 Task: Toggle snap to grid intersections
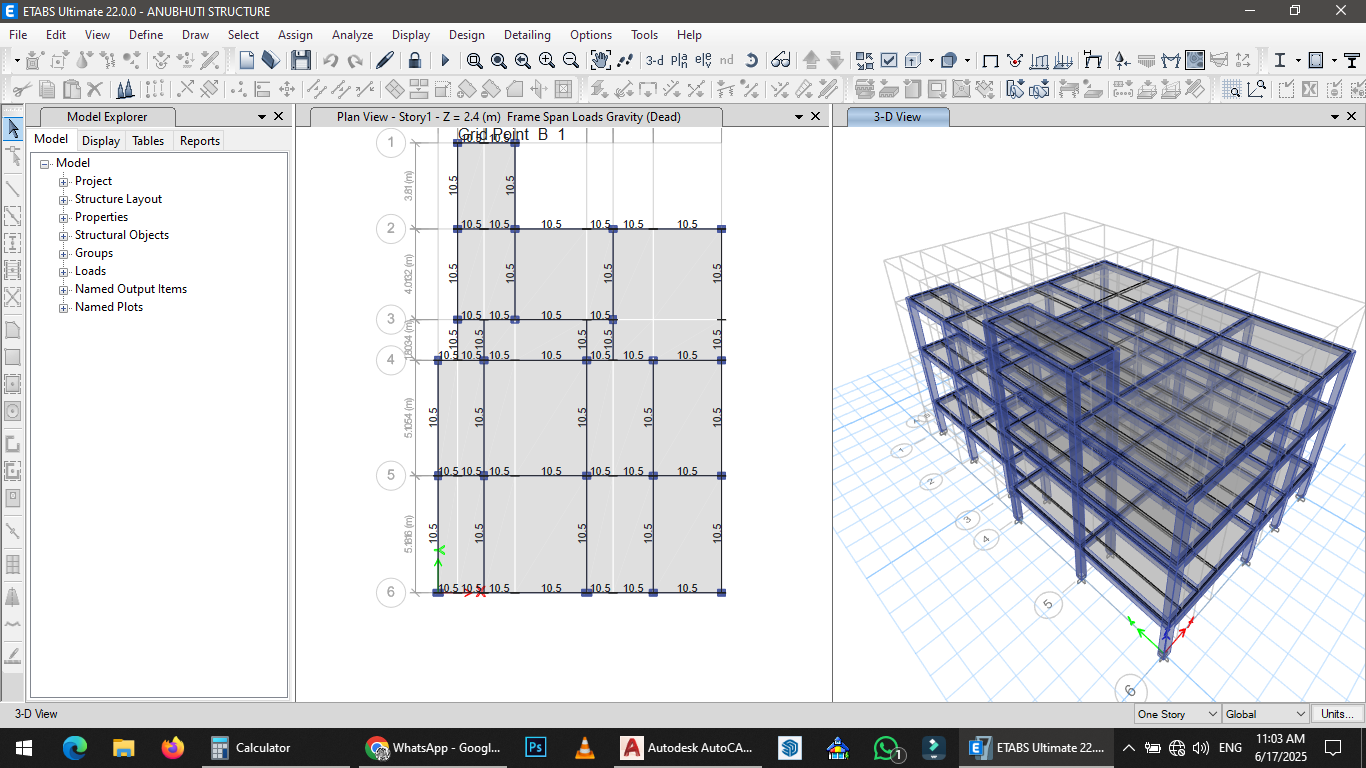click(1232, 89)
